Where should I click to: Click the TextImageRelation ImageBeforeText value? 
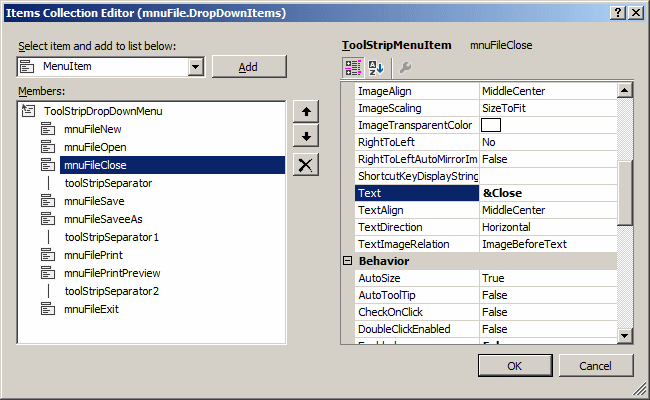(x=524, y=244)
